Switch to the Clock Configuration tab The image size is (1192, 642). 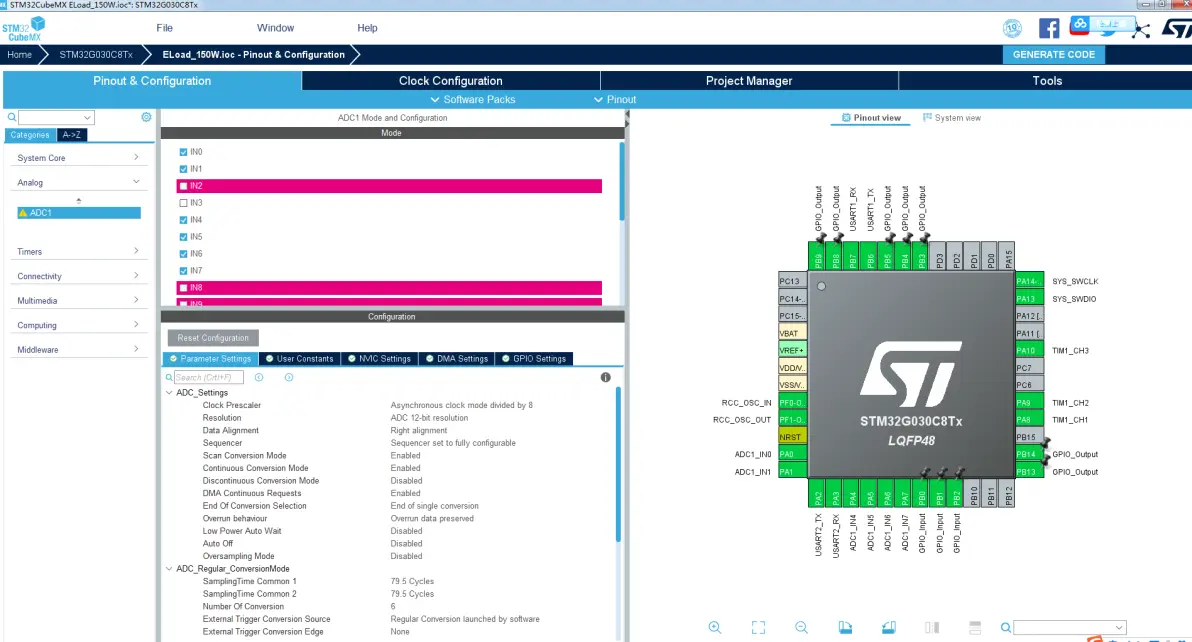coord(451,81)
